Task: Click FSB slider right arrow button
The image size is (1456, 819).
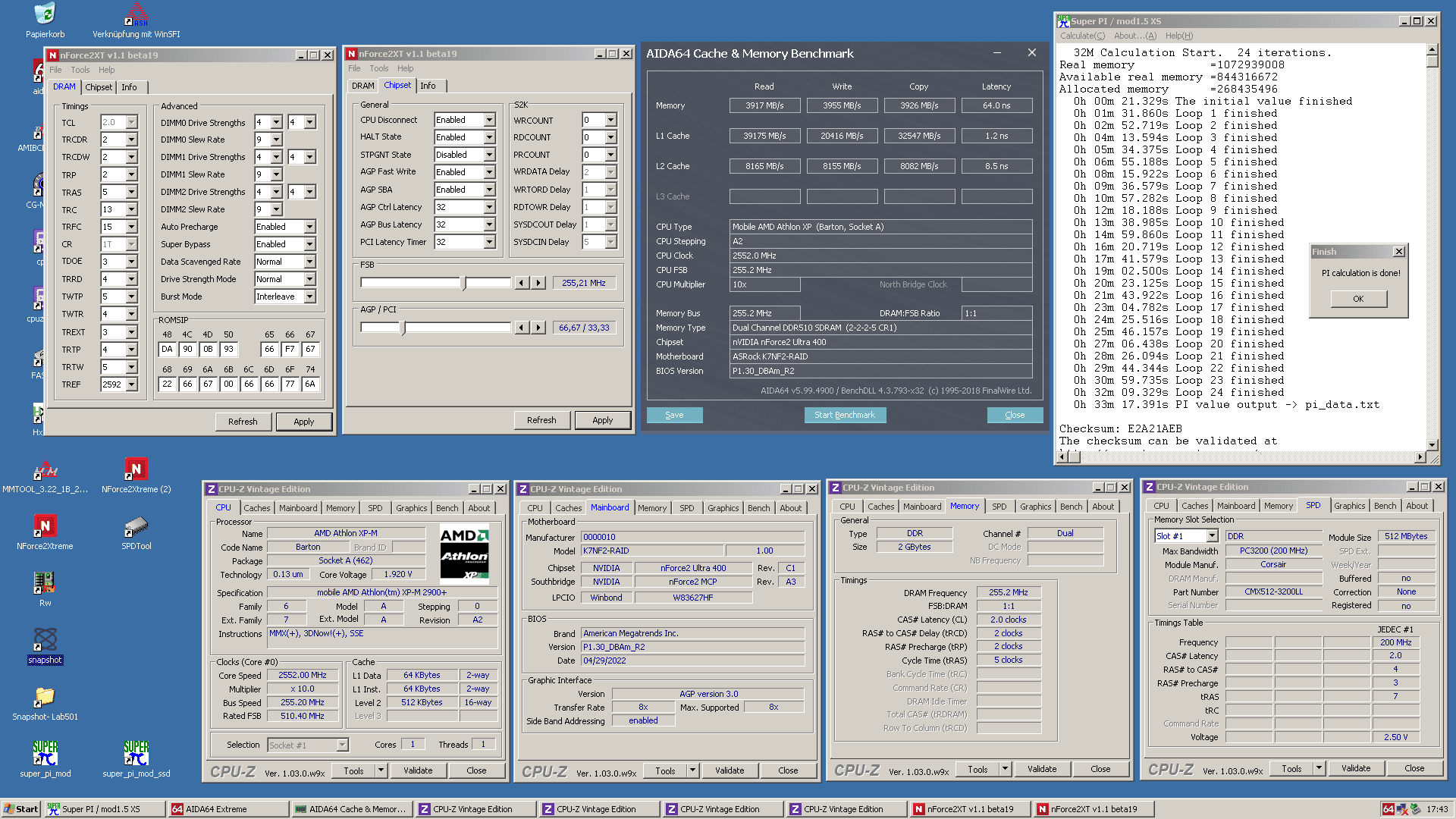Action: coord(538,283)
